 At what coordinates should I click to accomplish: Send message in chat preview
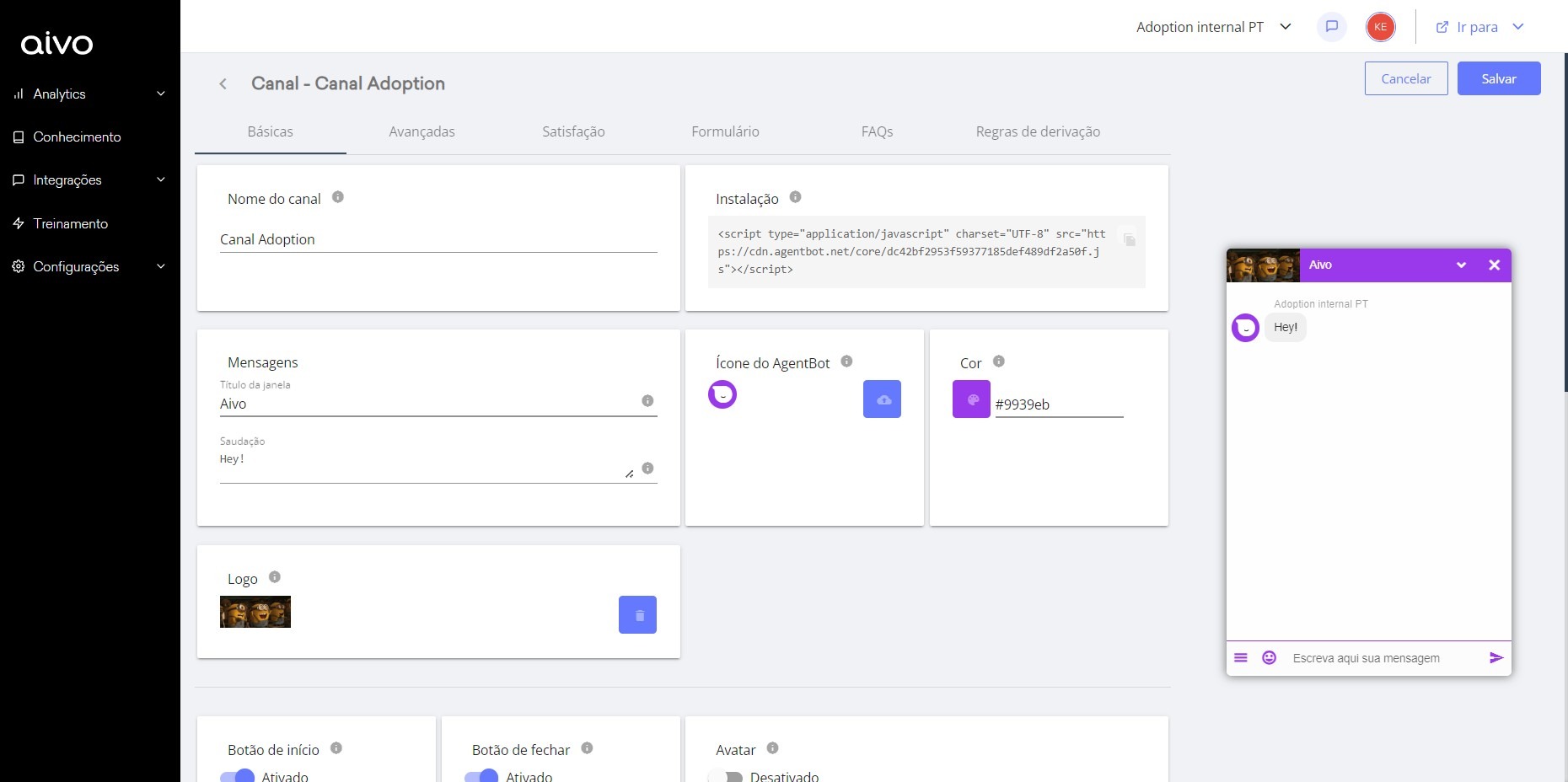1496,658
